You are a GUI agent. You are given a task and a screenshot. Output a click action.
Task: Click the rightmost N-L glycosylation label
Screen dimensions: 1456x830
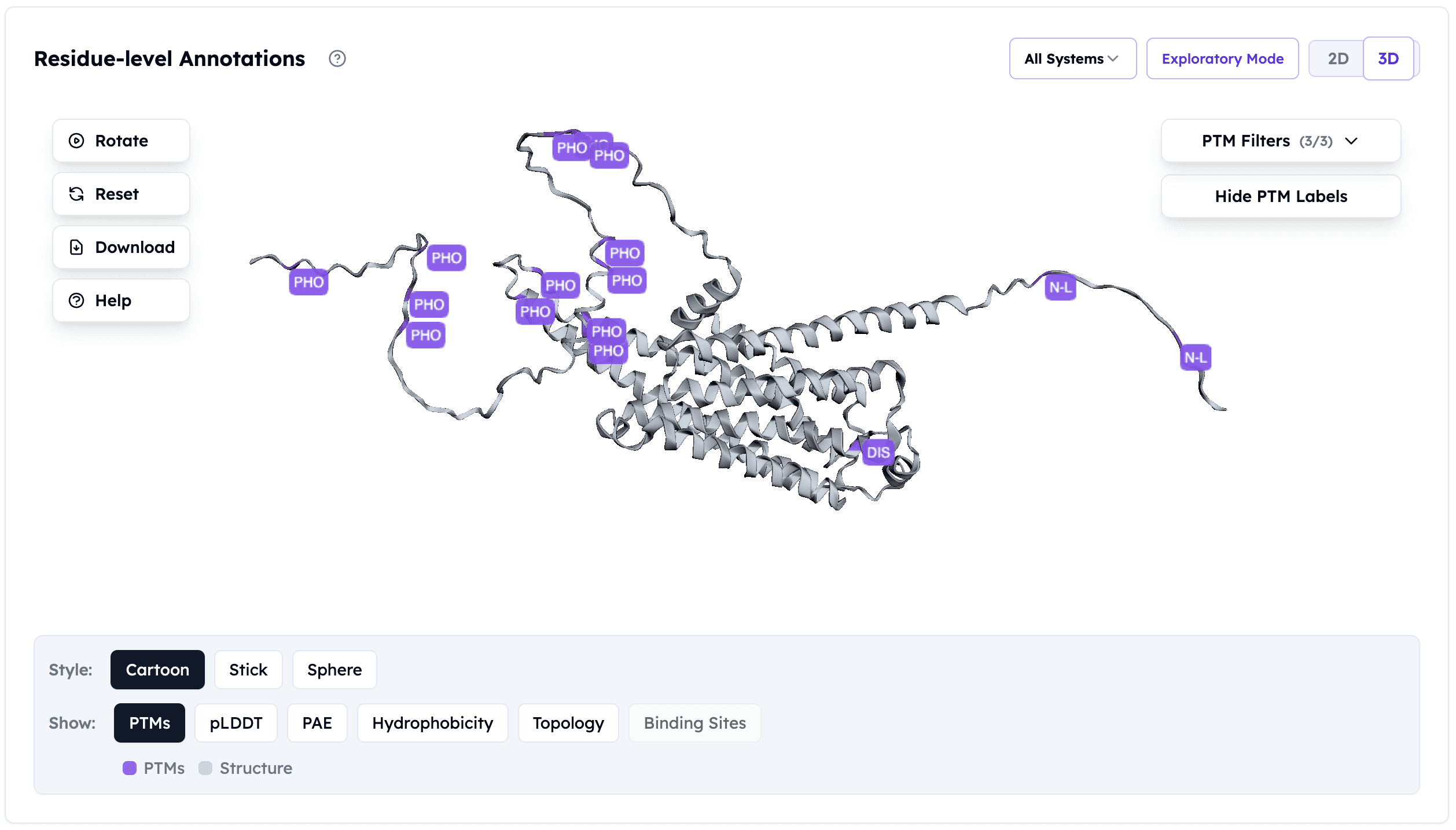(x=1195, y=358)
